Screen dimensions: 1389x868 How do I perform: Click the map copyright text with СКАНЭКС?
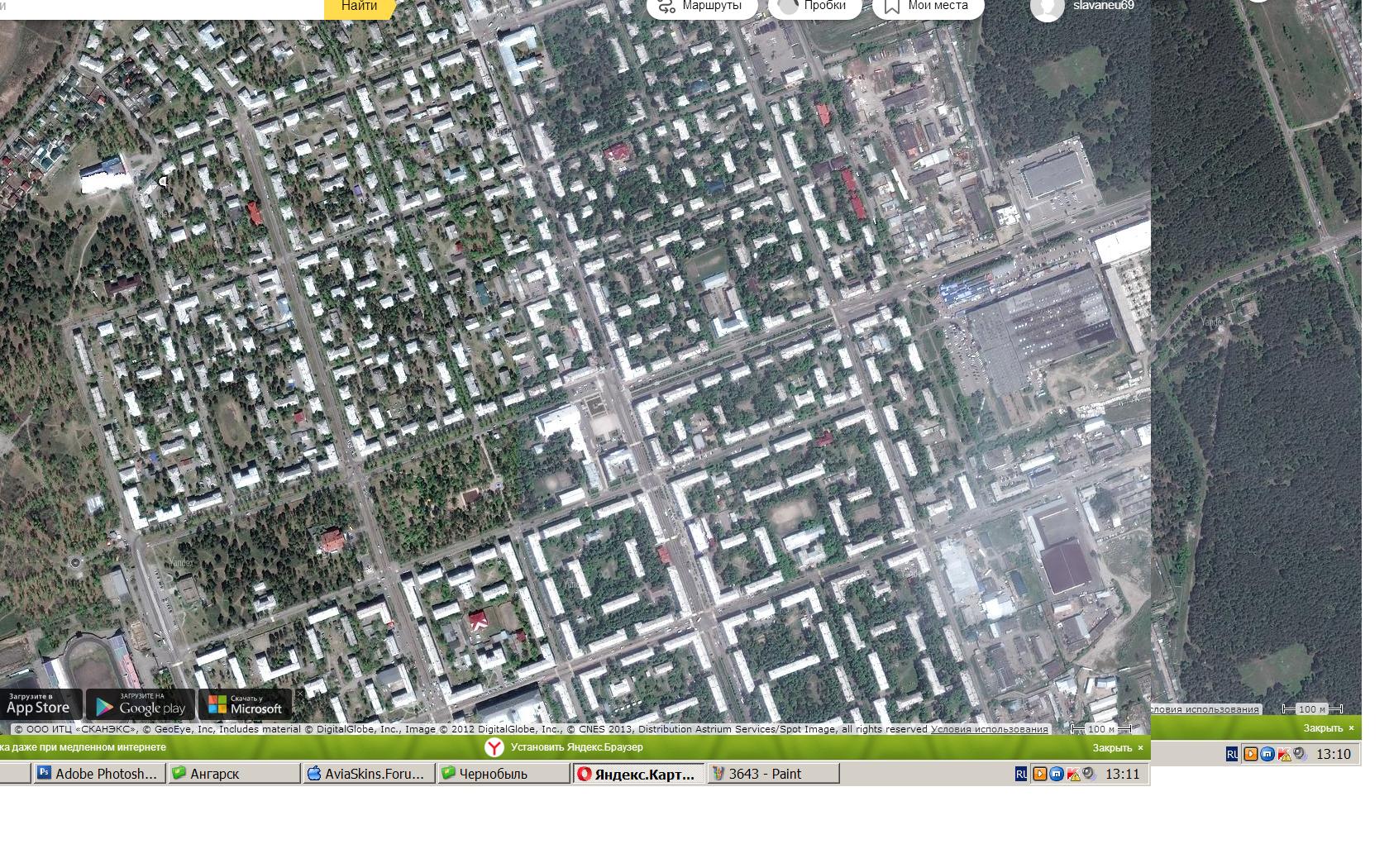tap(471, 729)
